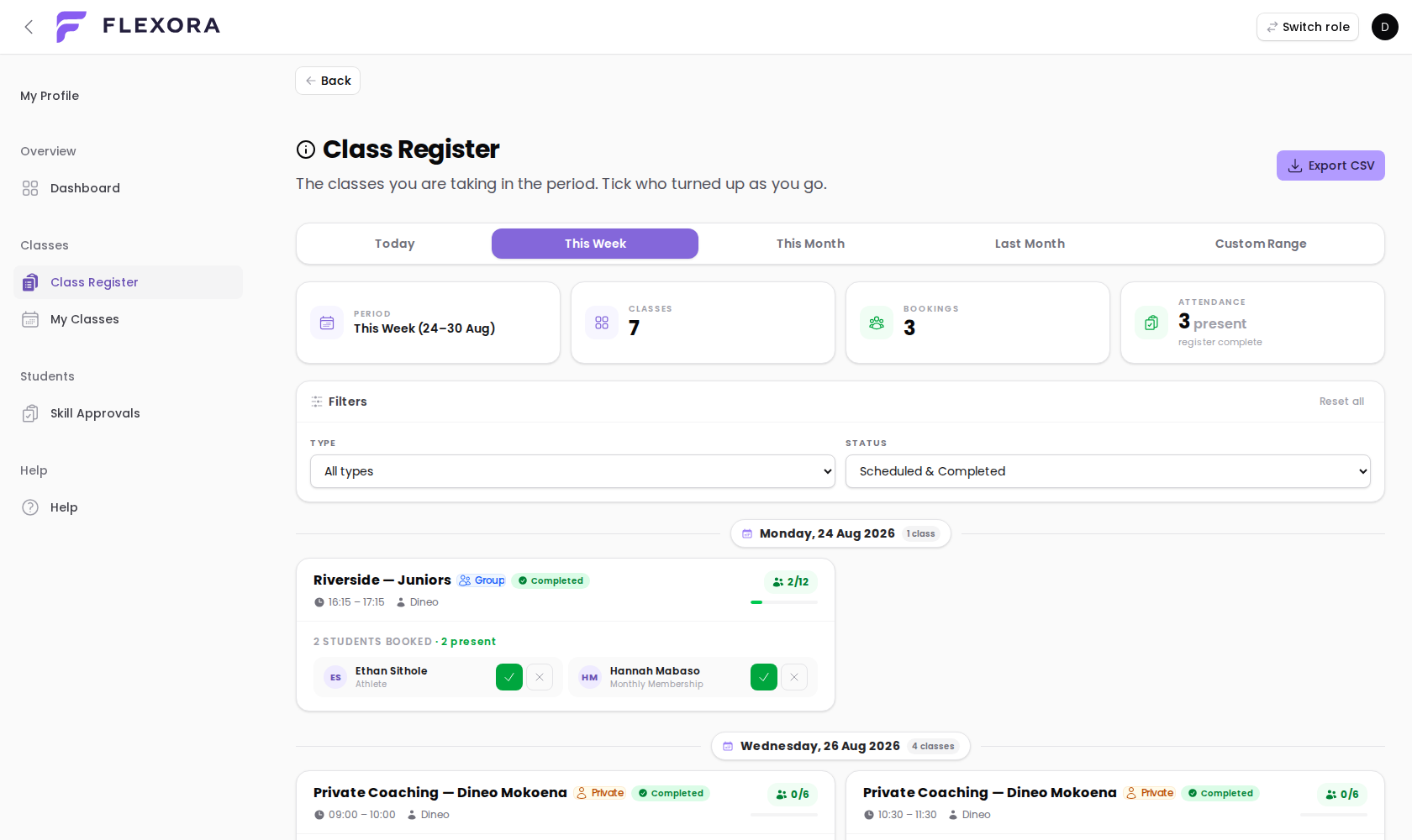This screenshot has width=1412, height=840.
Task: Click the Wednesday 26 Aug calendar icon
Action: click(728, 746)
